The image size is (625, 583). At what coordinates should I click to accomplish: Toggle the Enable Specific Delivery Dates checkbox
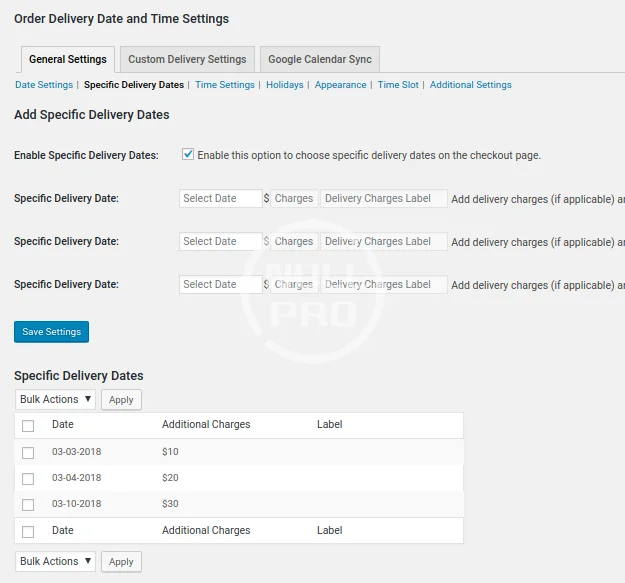click(x=188, y=155)
